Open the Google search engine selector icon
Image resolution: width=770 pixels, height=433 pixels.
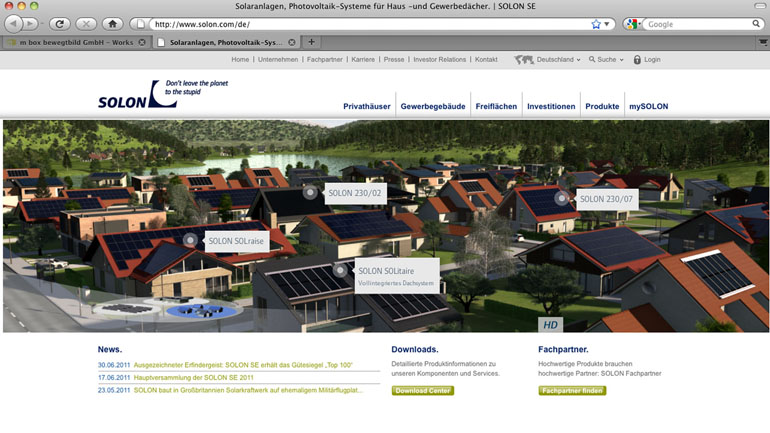pyautogui.click(x=632, y=24)
